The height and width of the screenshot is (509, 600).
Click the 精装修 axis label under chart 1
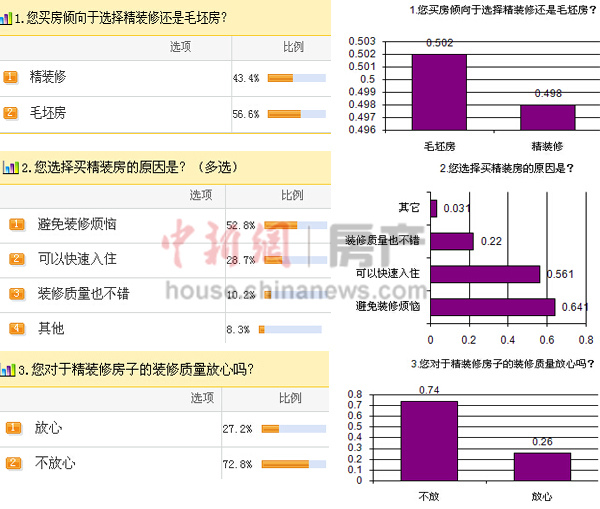click(x=548, y=147)
